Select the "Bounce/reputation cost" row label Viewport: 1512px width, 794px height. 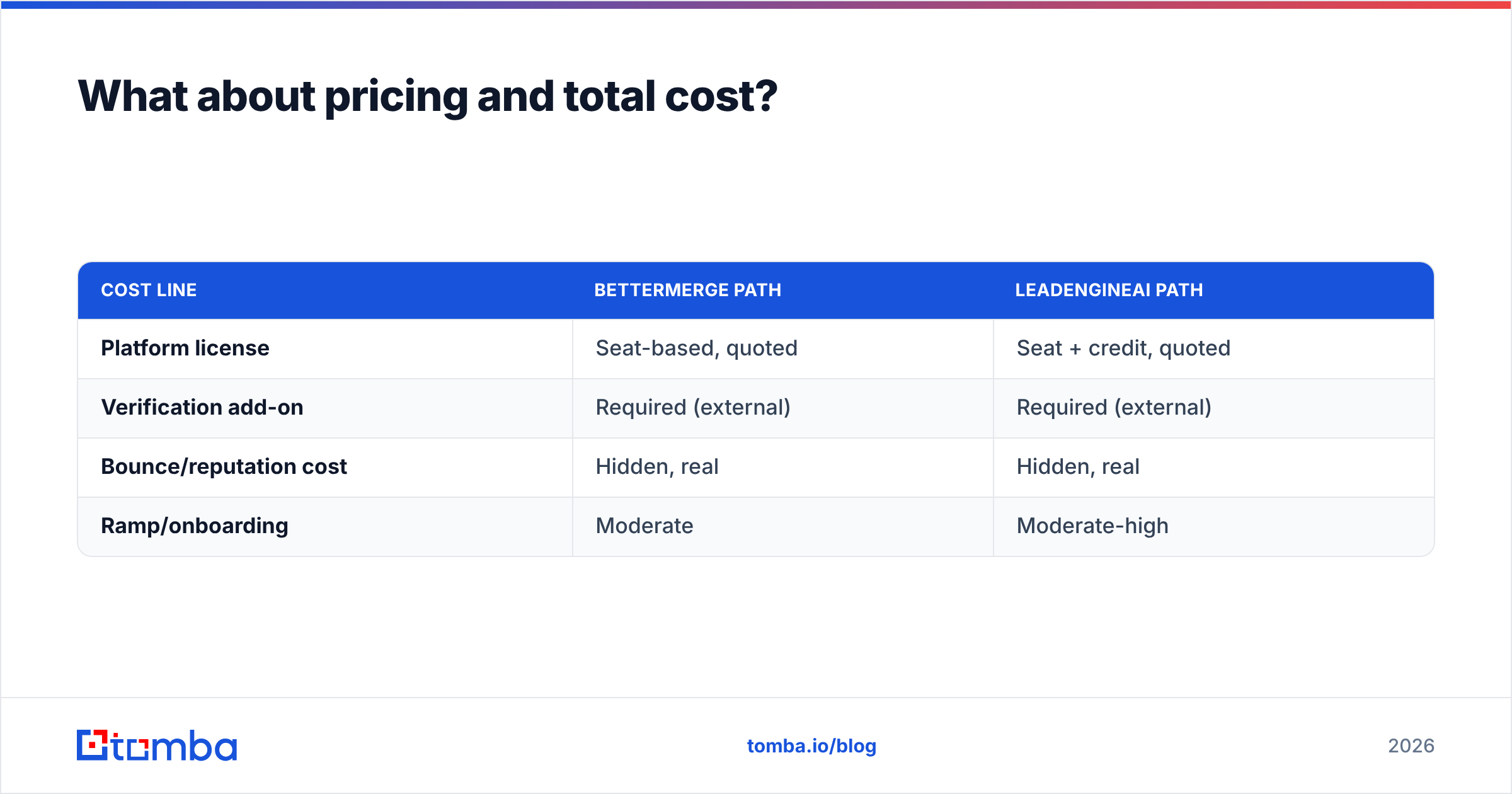point(224,466)
